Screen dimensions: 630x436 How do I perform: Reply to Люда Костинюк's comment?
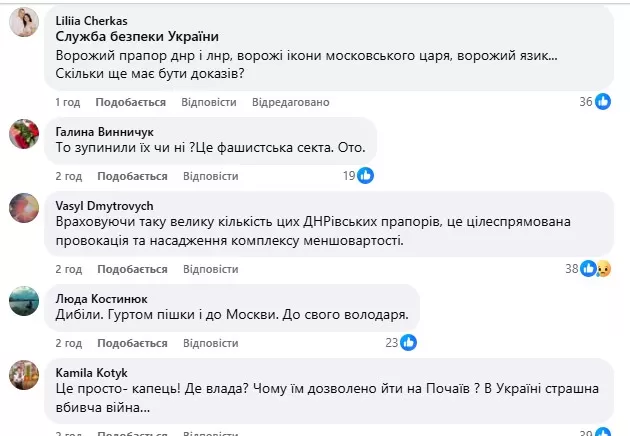[x=211, y=343]
